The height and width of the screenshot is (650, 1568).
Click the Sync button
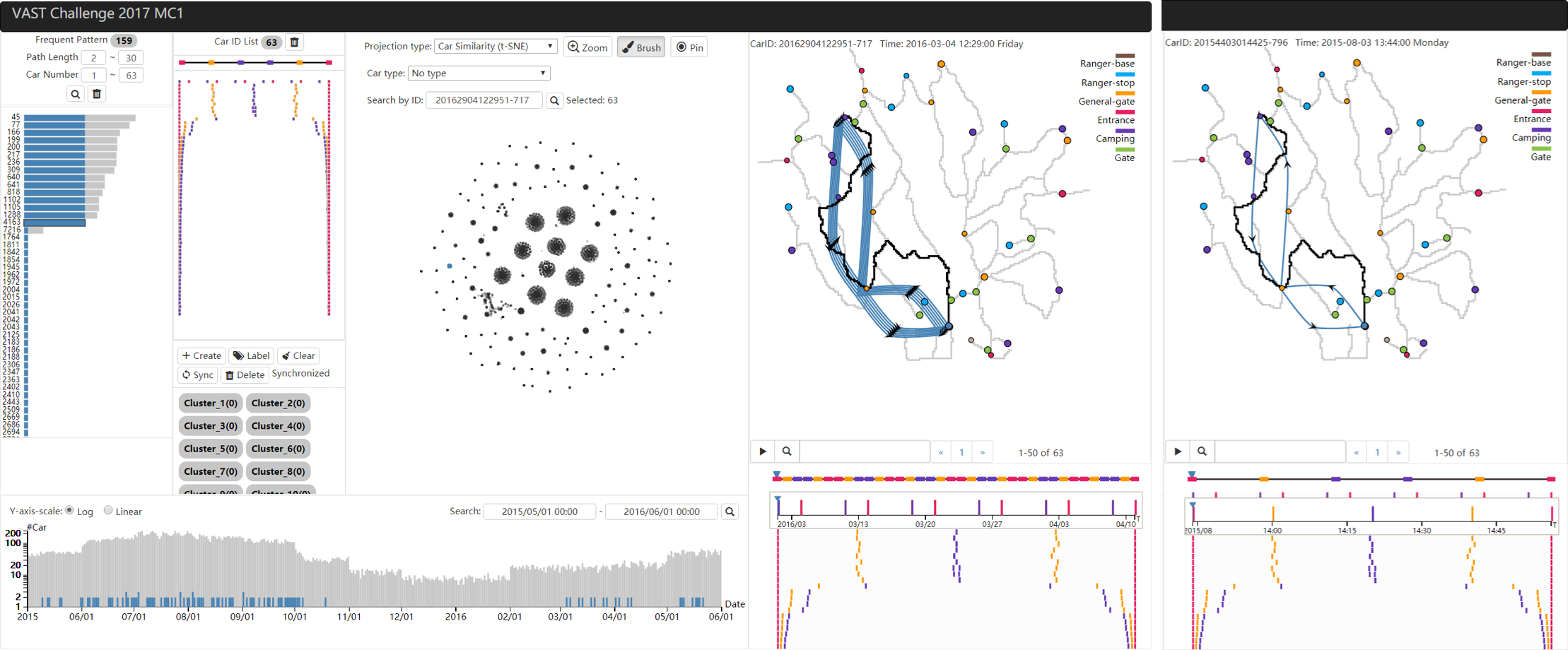pyautogui.click(x=198, y=375)
